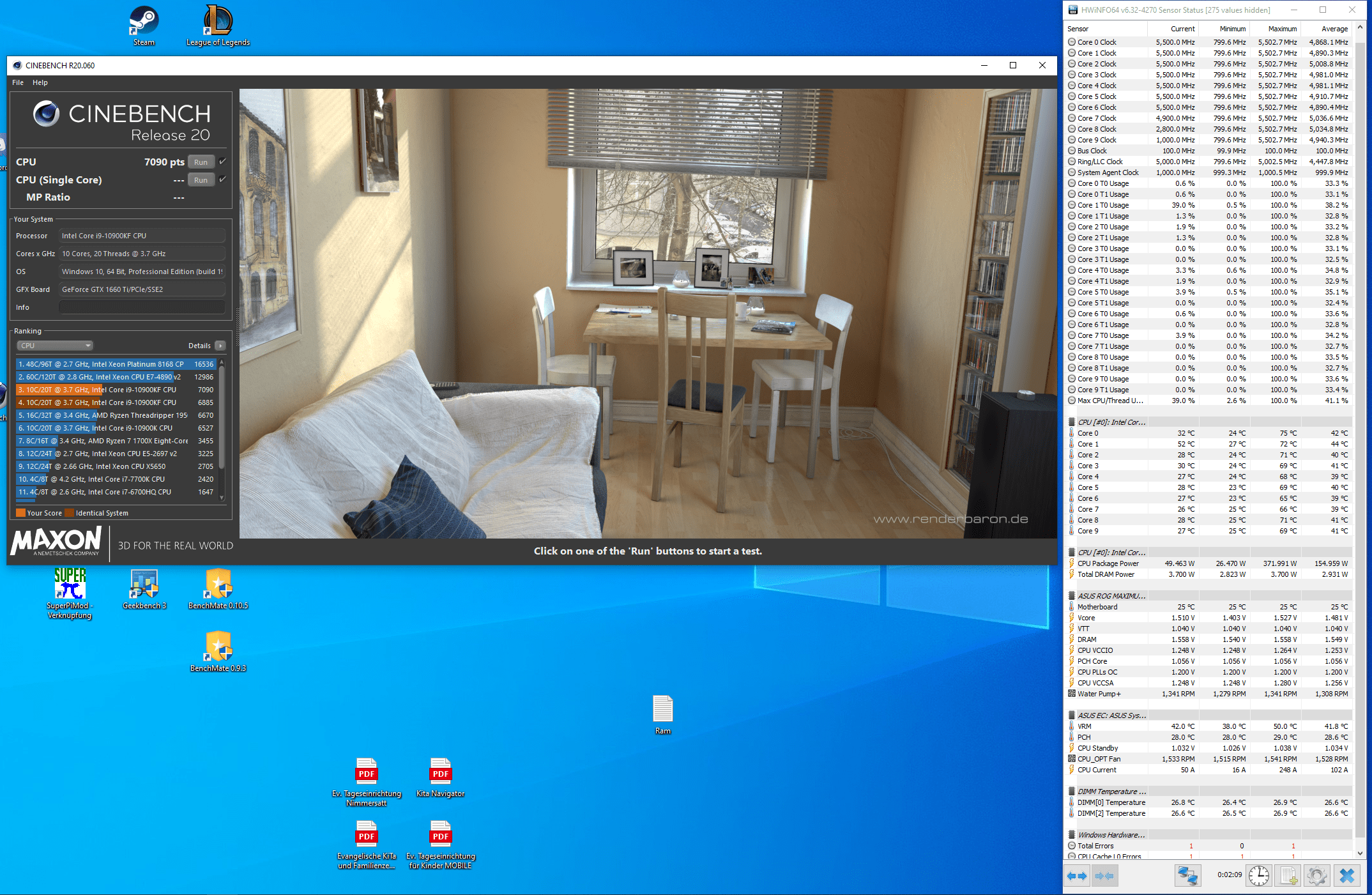
Task: Click the Vcore voltage sensor icon
Action: point(1072,618)
